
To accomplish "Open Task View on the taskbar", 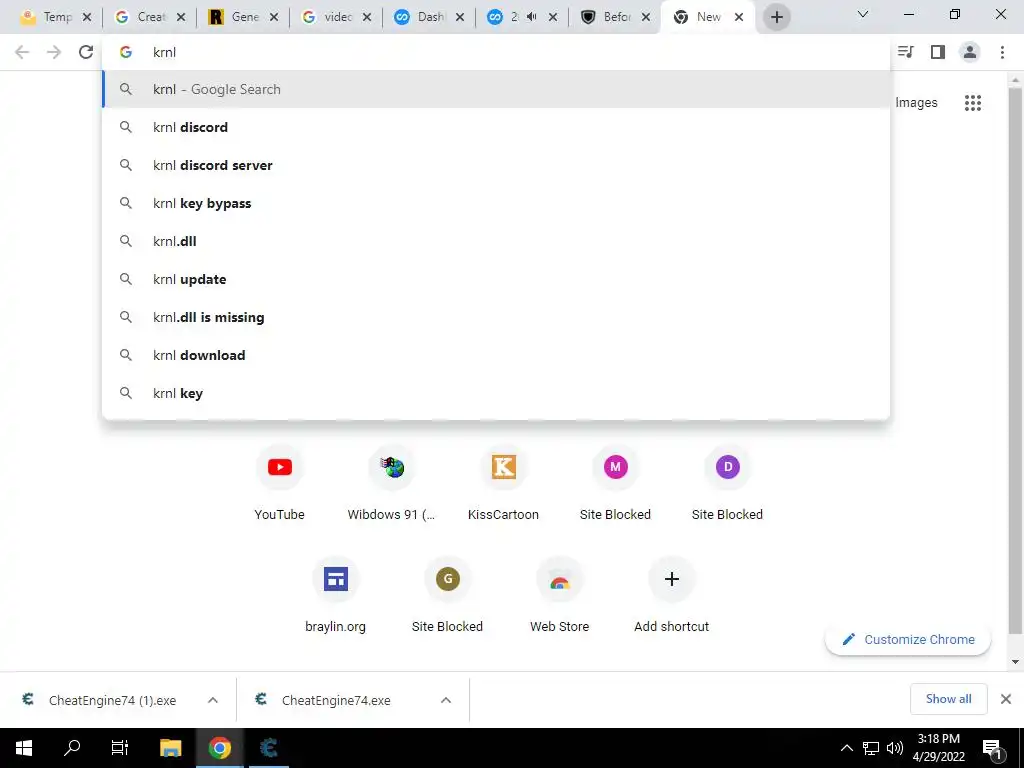I will tap(120, 748).
